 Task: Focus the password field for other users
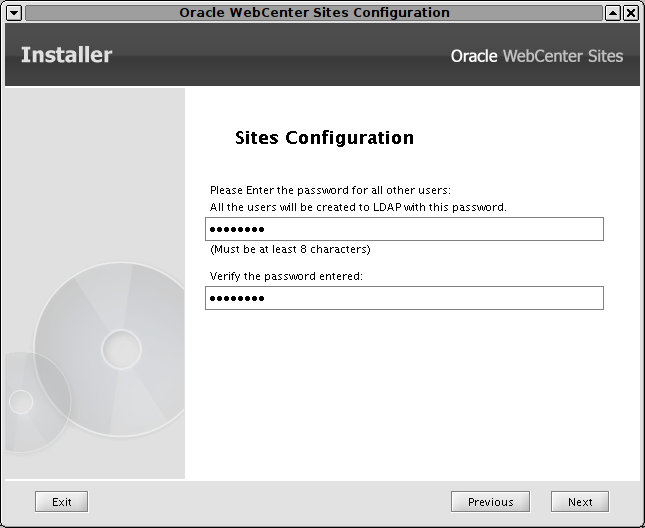[404, 229]
